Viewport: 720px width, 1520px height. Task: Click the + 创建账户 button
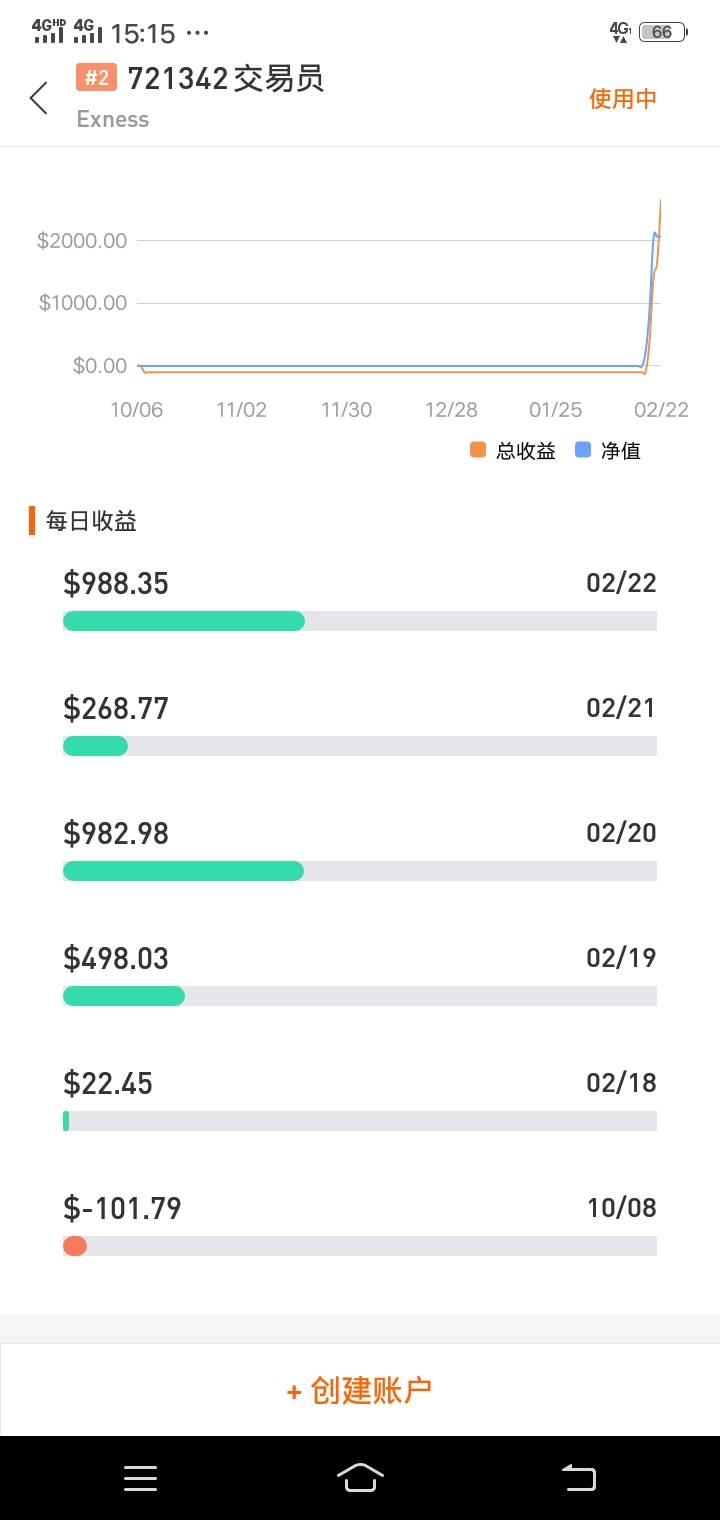click(x=360, y=1390)
